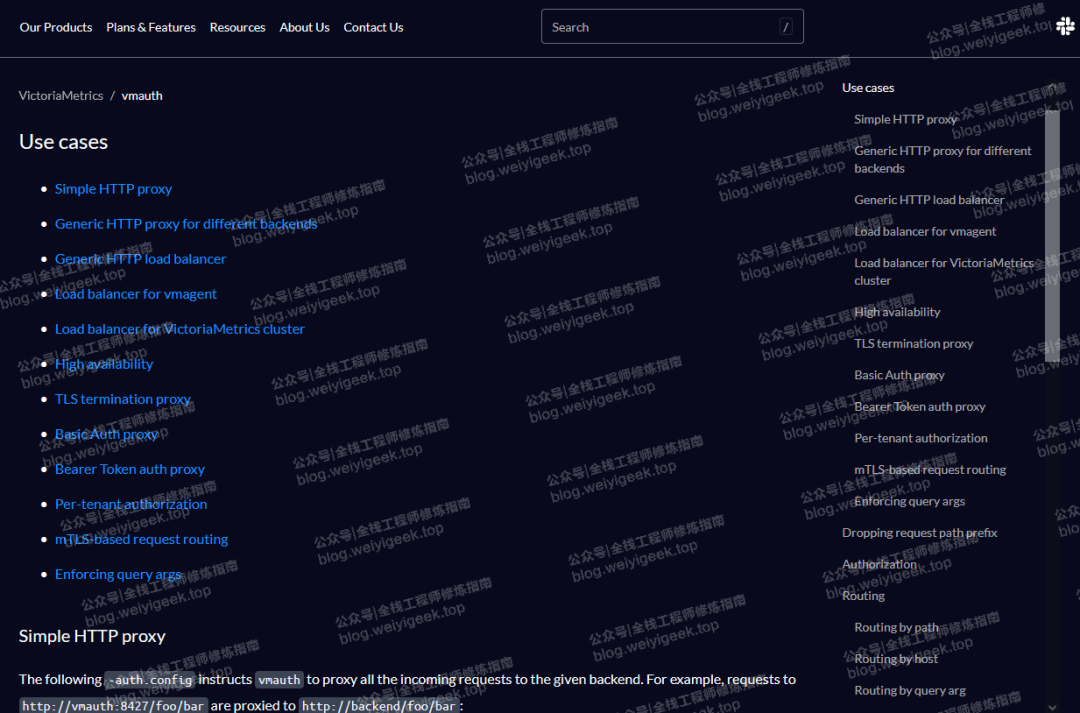Viewport: 1080px width, 713px height.
Task: Click the Simple HTTP proxy section heading
Action: pyautogui.click(x=92, y=637)
